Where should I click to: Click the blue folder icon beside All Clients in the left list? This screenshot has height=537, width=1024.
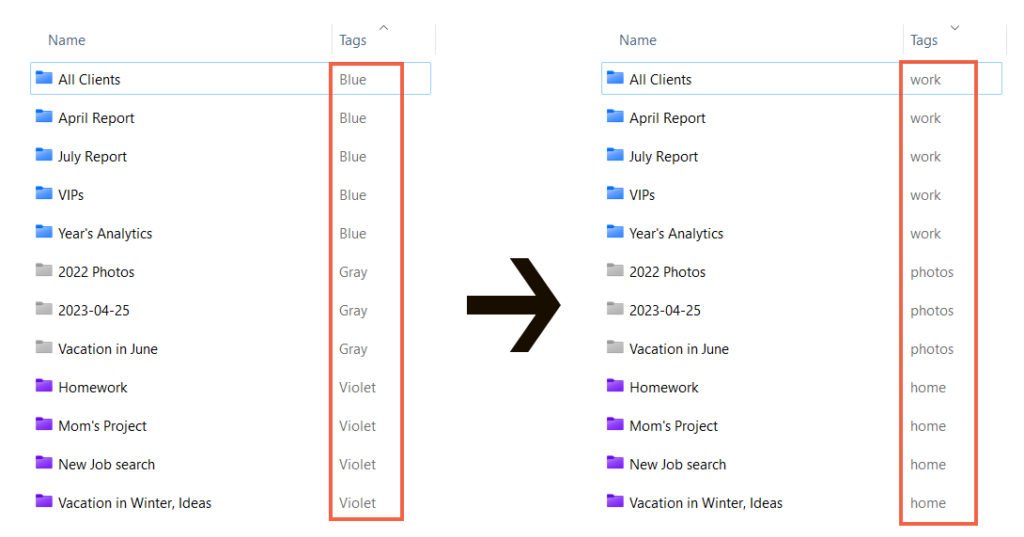coord(43,78)
